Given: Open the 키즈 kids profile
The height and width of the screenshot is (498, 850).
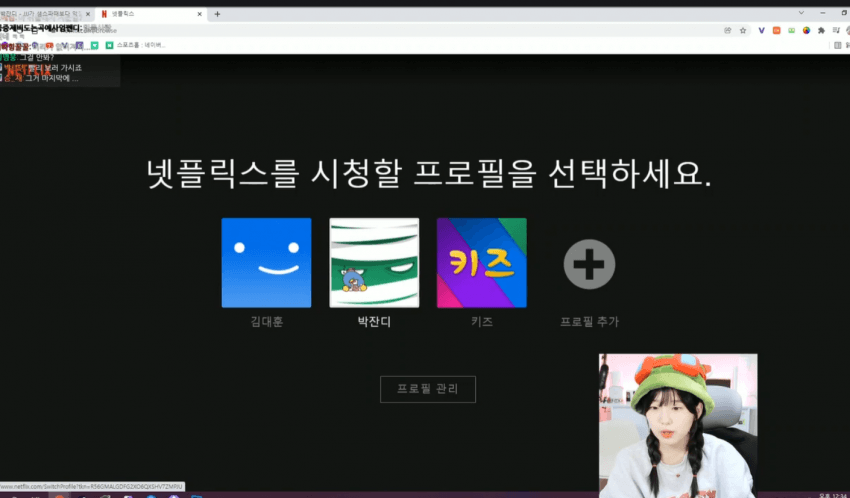Looking at the screenshot, I should 481,263.
